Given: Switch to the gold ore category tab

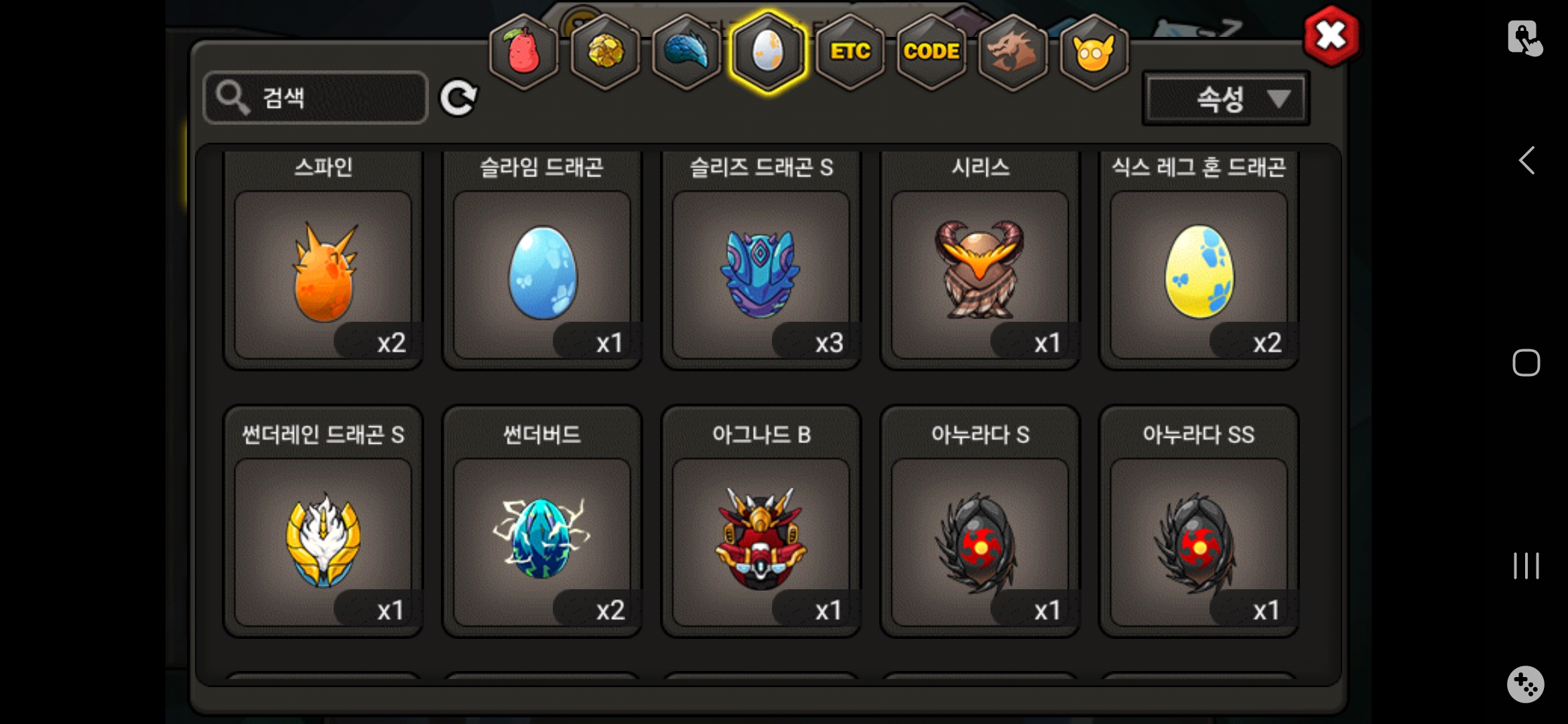Looking at the screenshot, I should coord(605,52).
